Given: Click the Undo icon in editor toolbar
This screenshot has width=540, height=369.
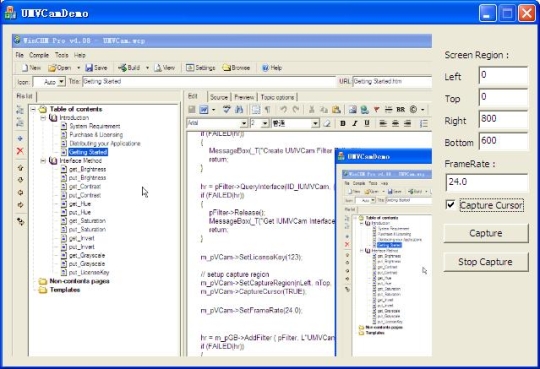Looking at the screenshot, I should click(283, 110).
